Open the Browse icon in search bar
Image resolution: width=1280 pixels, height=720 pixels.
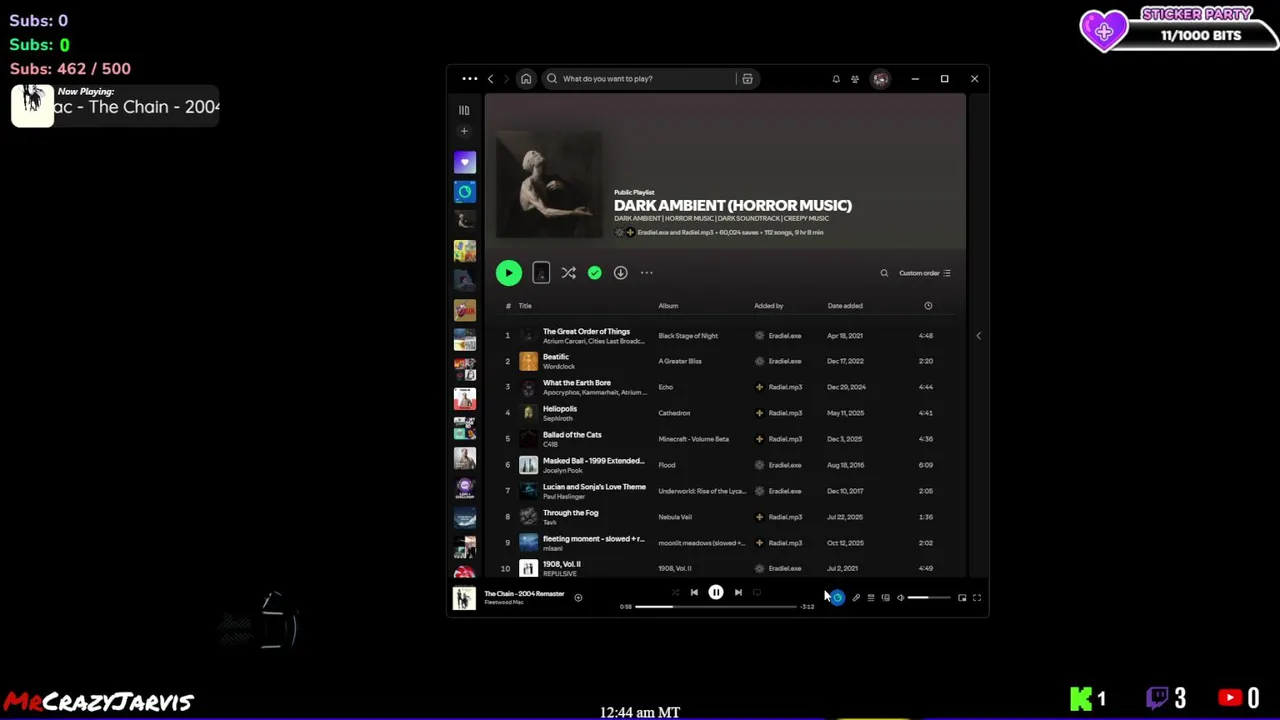click(x=747, y=79)
